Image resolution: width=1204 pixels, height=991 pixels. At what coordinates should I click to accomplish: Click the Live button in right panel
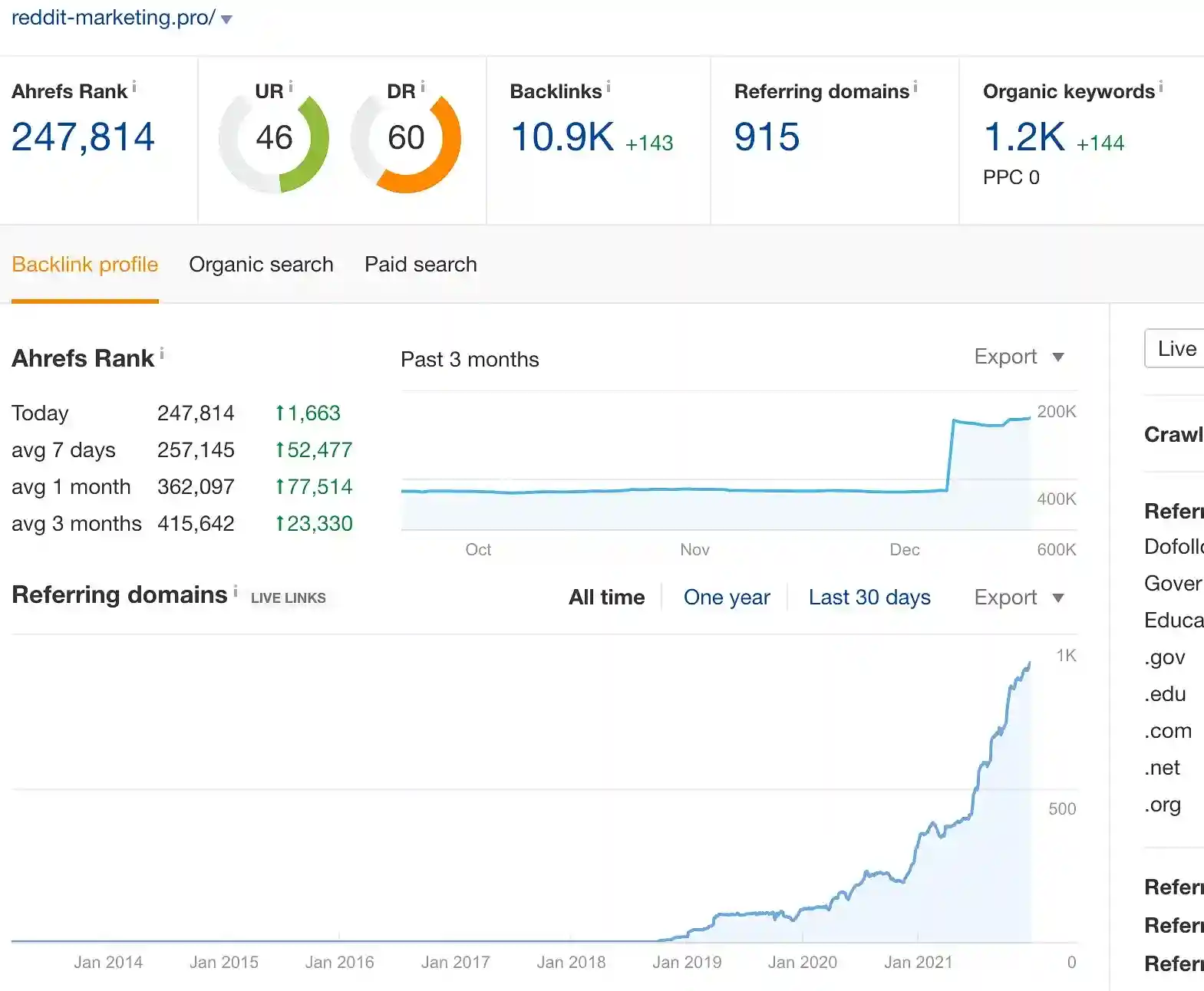point(1176,349)
